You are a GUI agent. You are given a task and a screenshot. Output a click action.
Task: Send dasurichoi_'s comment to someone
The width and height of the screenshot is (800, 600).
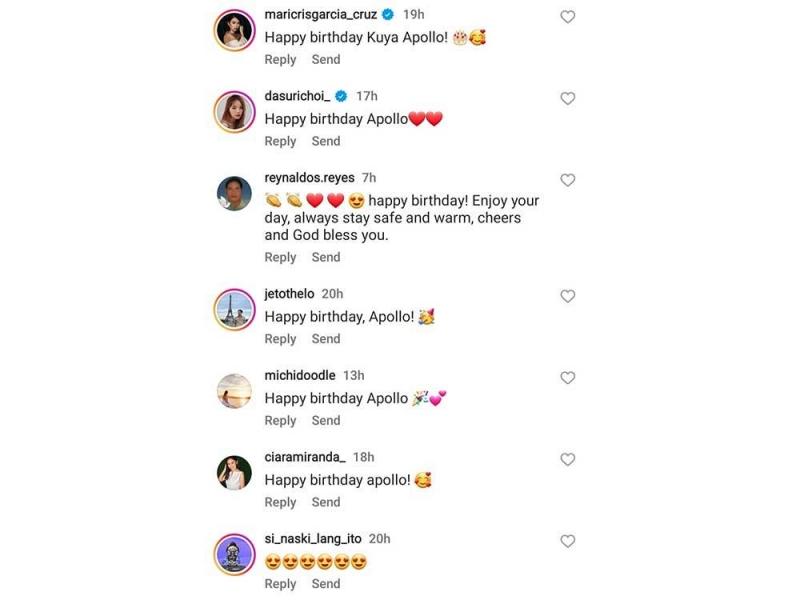coord(326,141)
